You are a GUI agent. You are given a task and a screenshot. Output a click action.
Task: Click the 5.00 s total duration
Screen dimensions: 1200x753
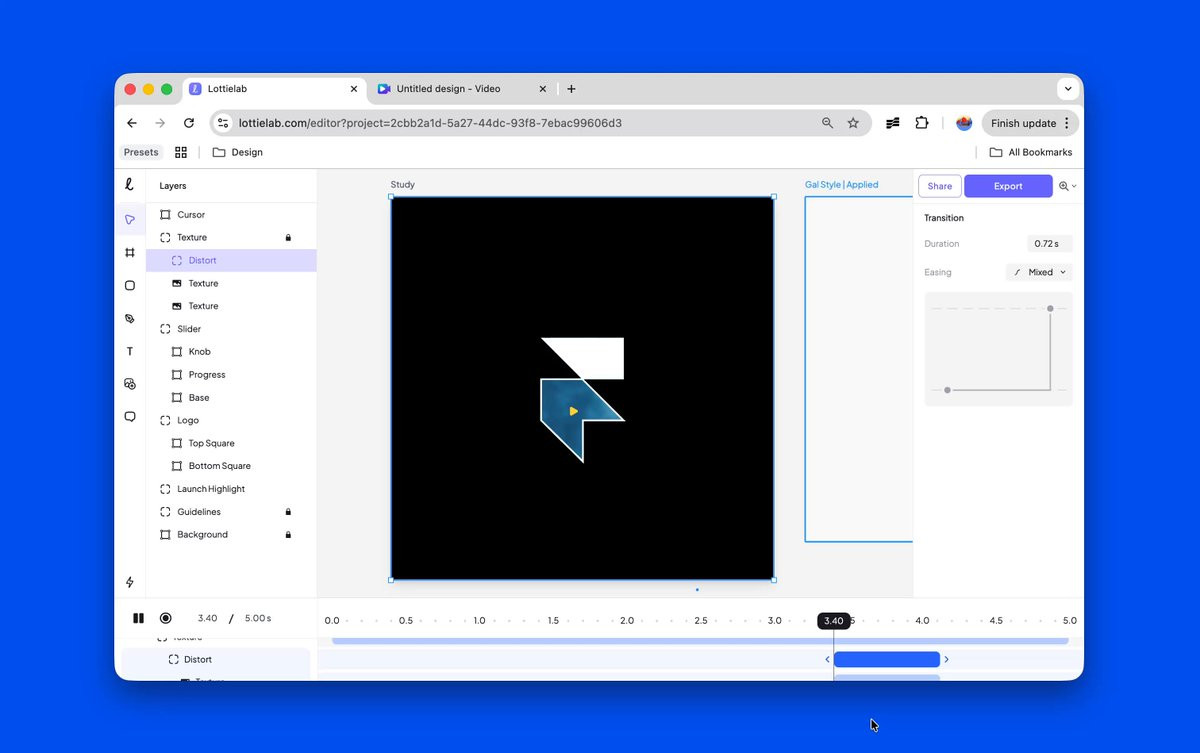[258, 618]
